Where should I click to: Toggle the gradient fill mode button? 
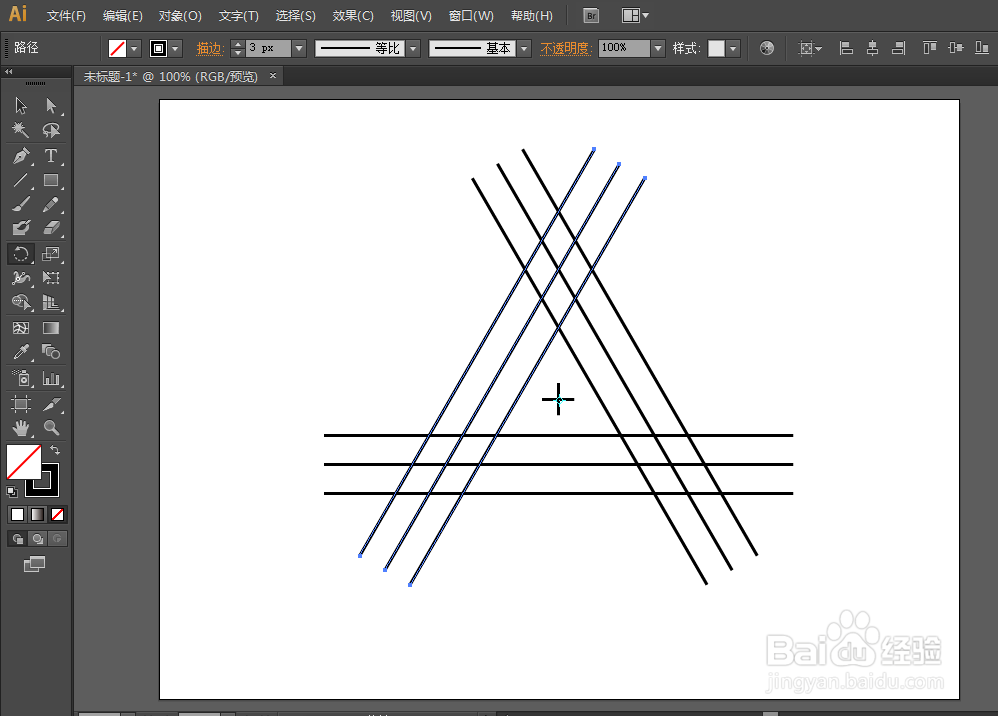(36, 514)
